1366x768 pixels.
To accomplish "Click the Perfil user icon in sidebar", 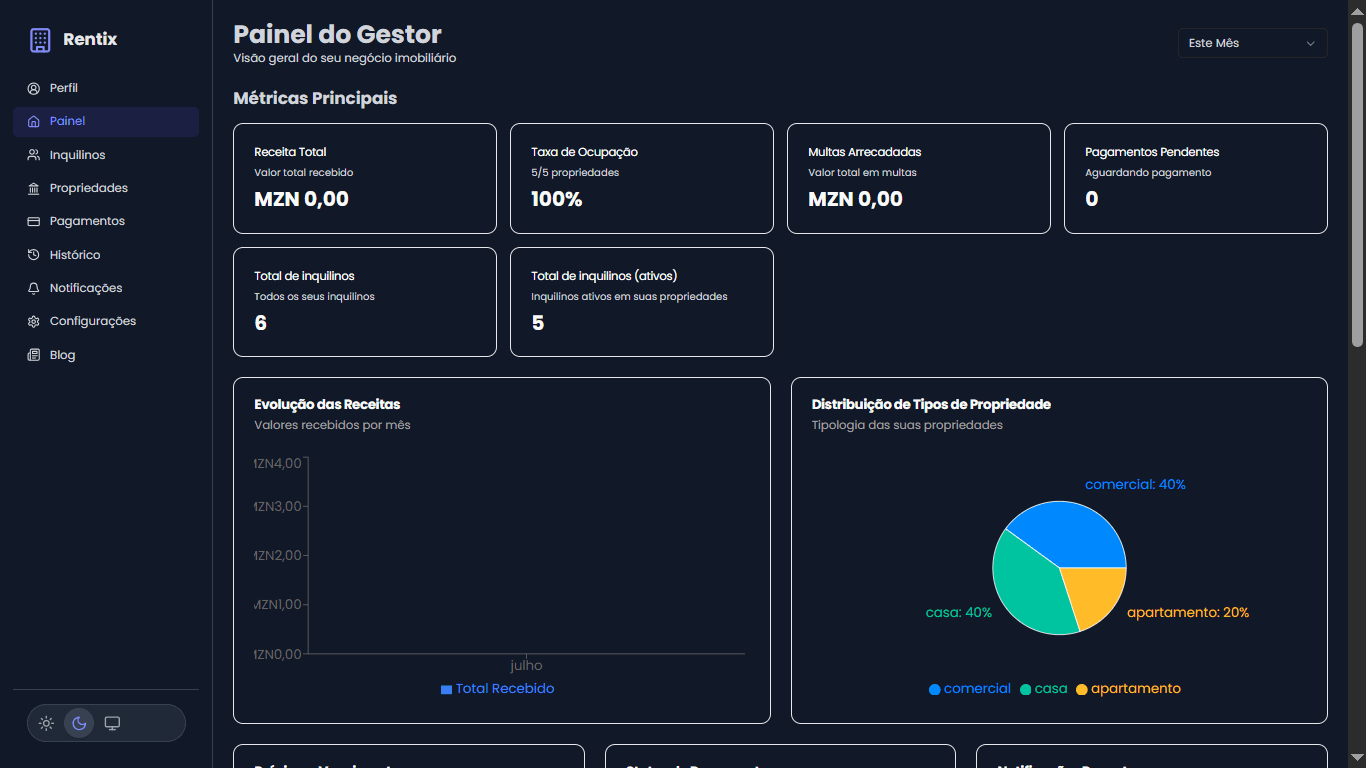I will [34, 88].
